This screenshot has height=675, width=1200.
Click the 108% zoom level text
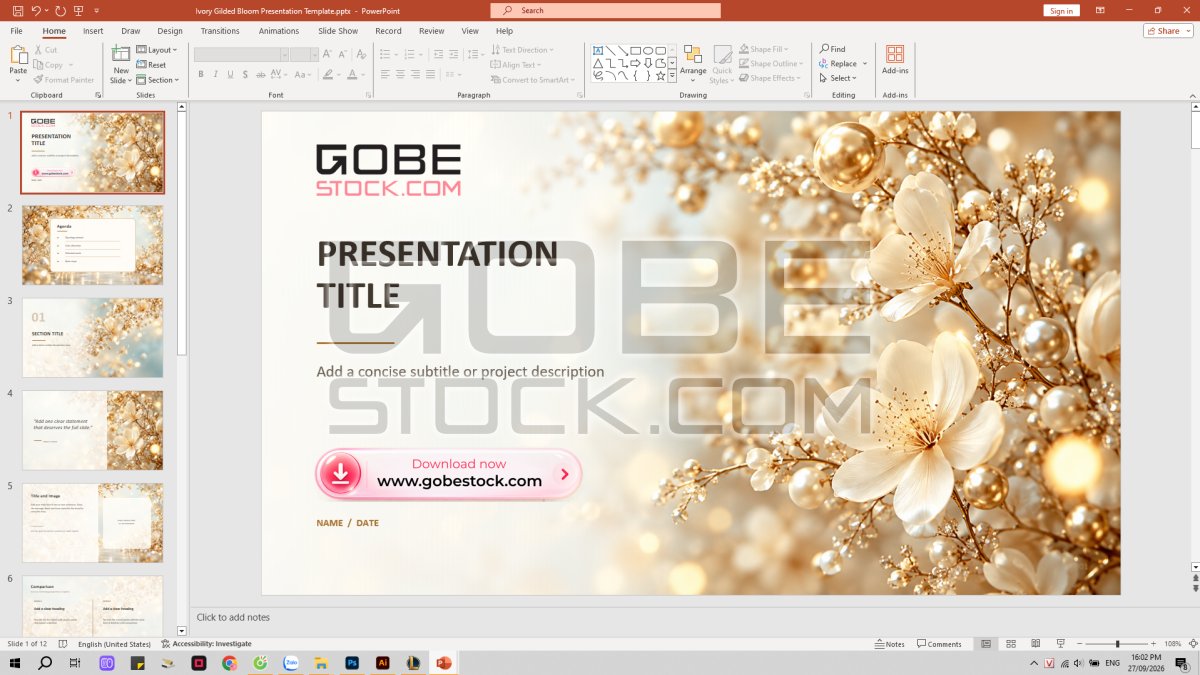1173,644
